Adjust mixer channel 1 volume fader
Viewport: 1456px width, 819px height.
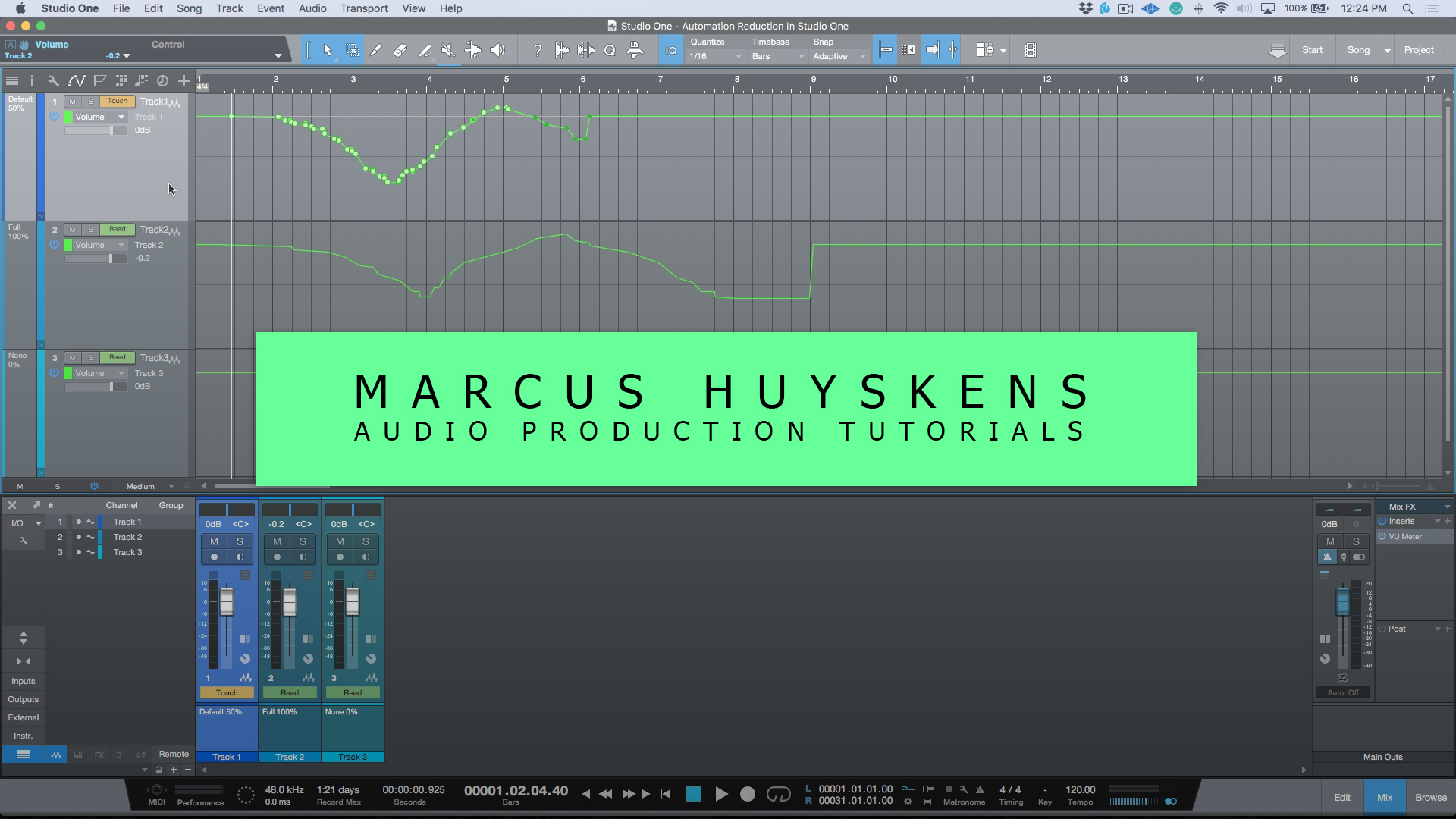pyautogui.click(x=227, y=603)
